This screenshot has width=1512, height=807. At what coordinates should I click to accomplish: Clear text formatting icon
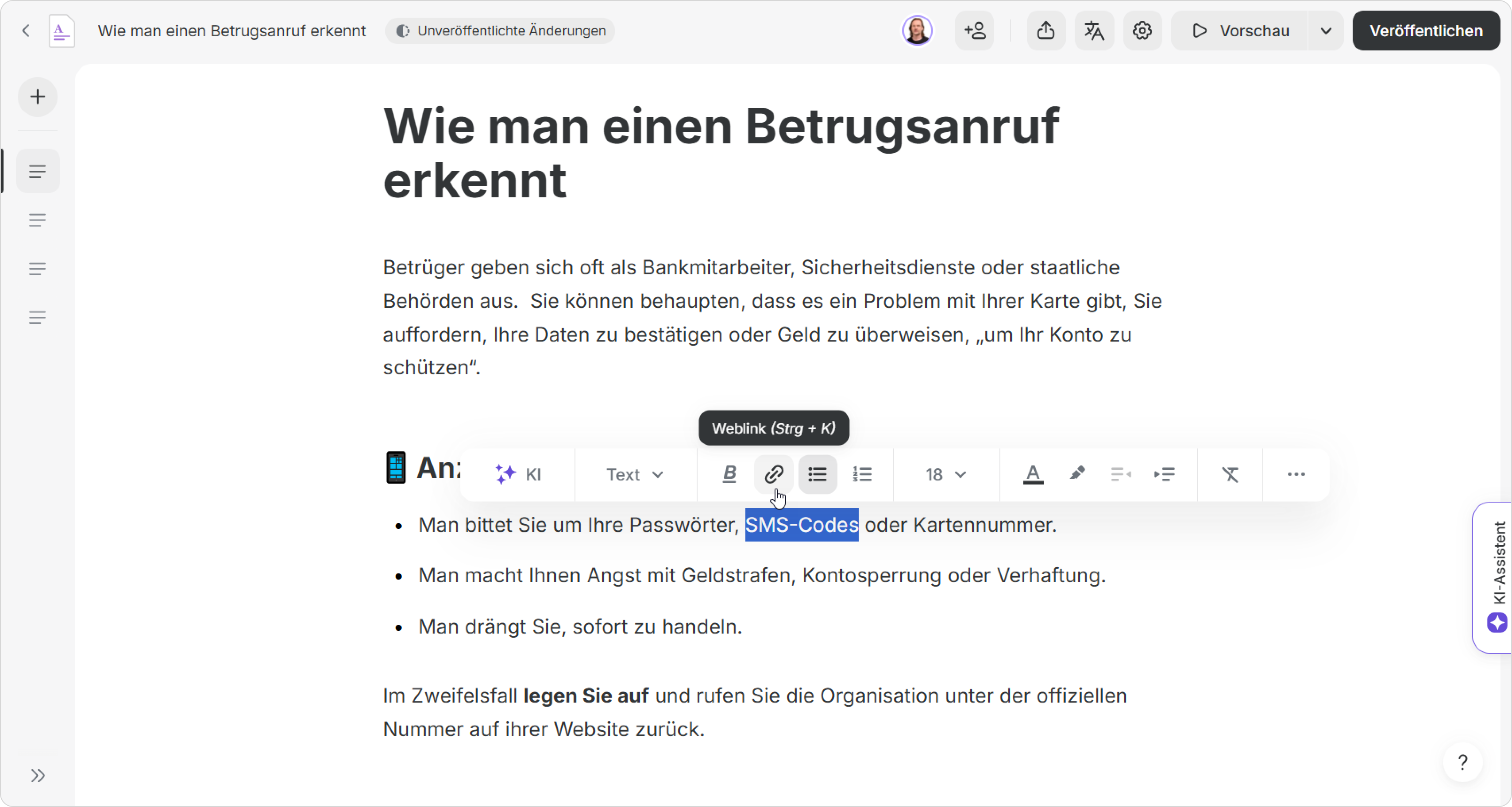point(1230,474)
